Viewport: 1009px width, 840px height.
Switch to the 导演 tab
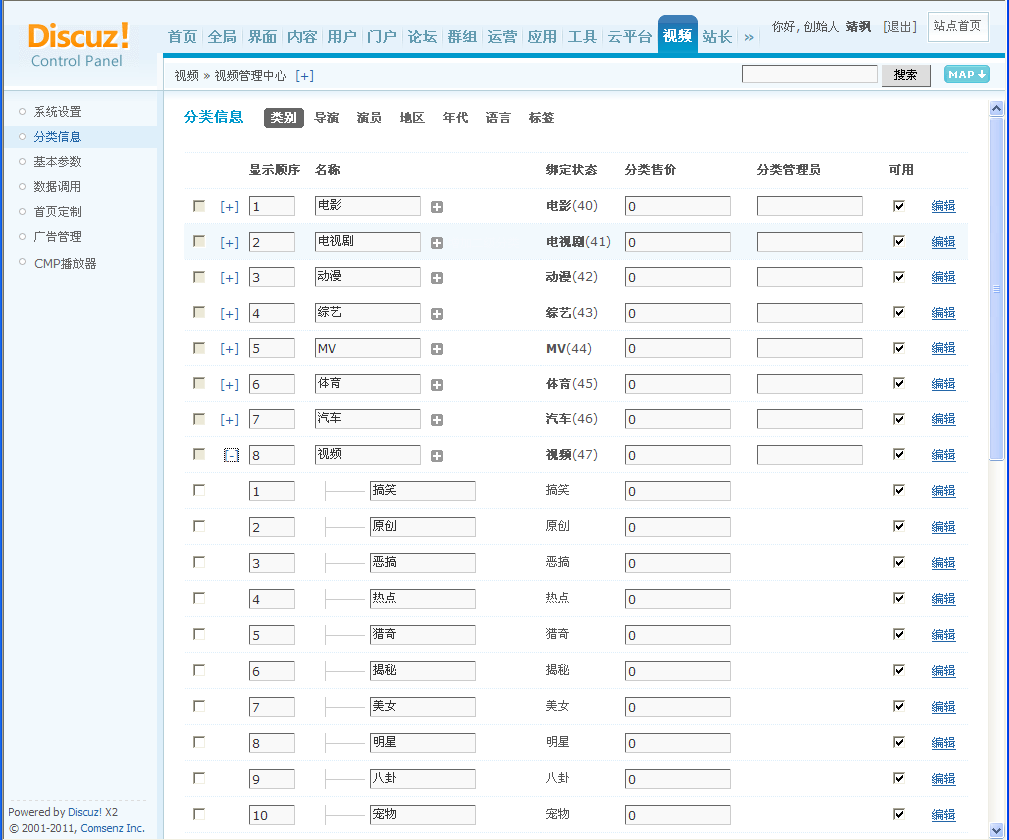pos(326,118)
